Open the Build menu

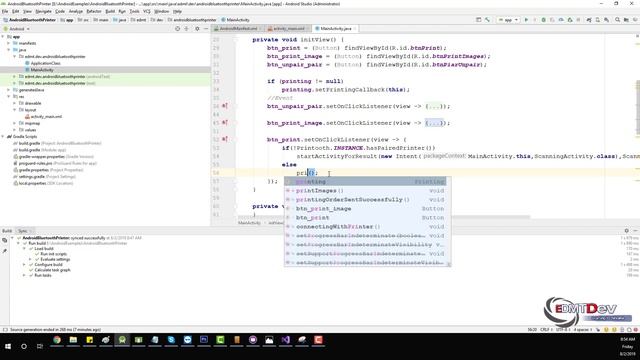pyautogui.click(x=110, y=11)
